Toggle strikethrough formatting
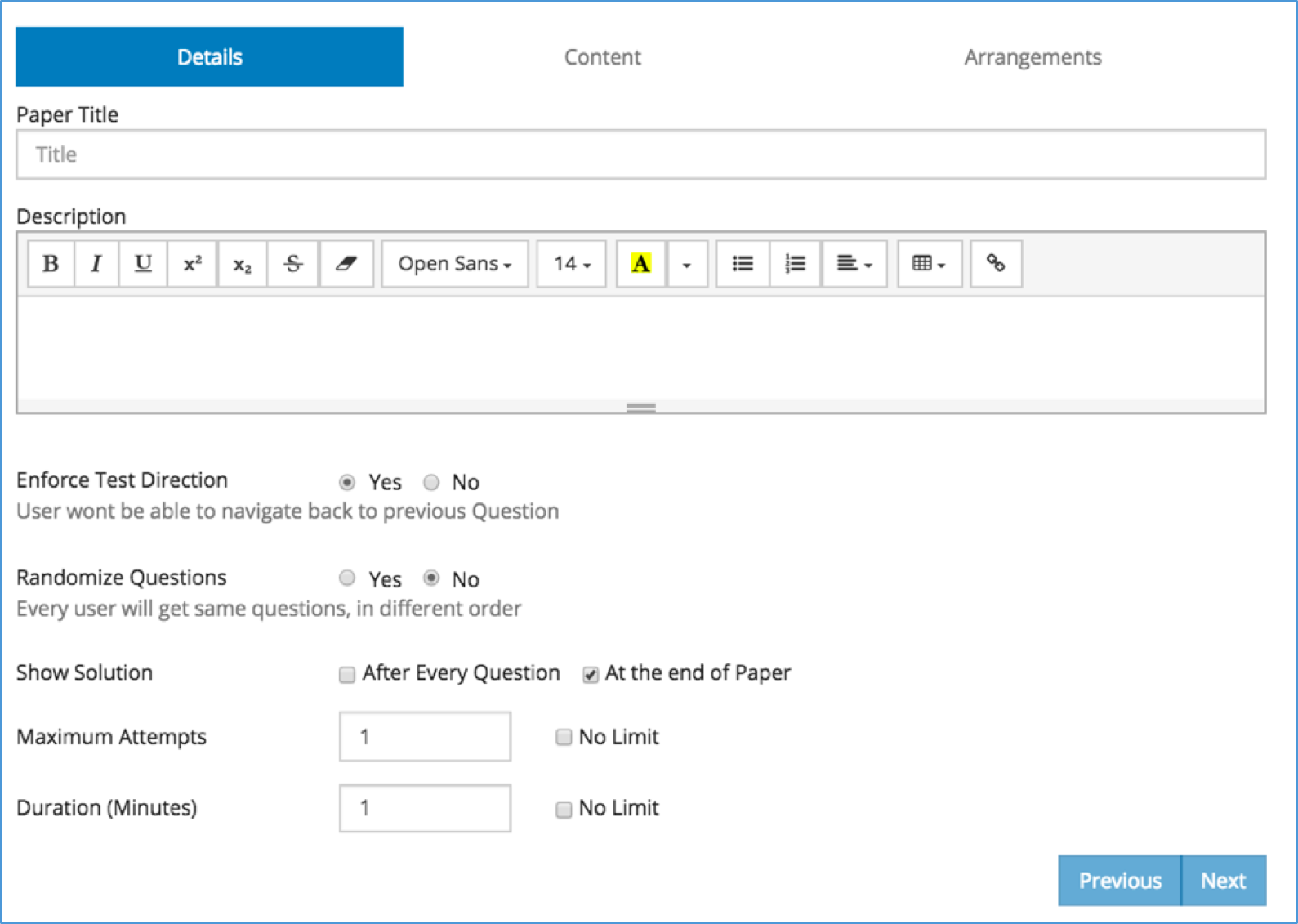1298x924 pixels. [x=293, y=264]
